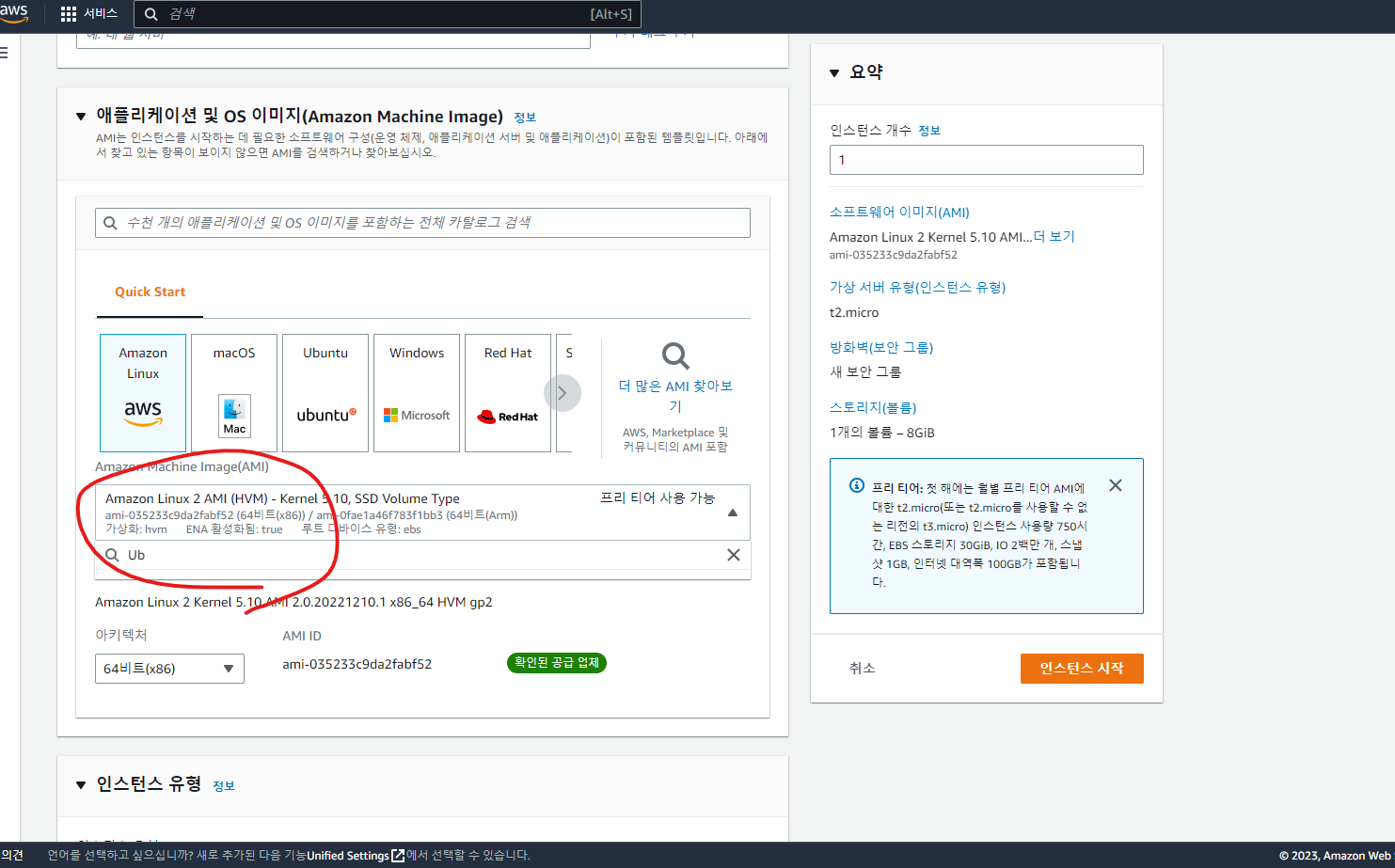Dismiss the free tier info box

click(x=1116, y=485)
